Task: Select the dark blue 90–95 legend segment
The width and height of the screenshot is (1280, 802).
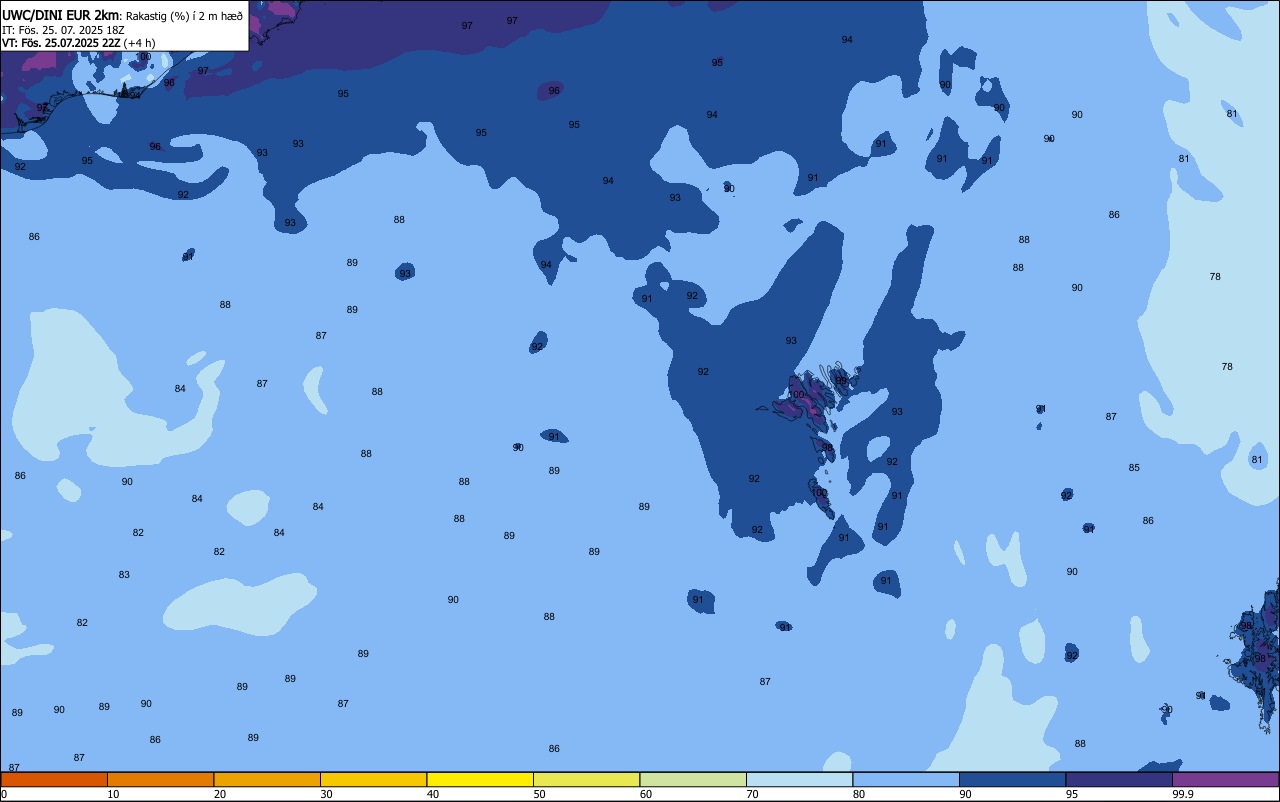Action: [x=1012, y=779]
